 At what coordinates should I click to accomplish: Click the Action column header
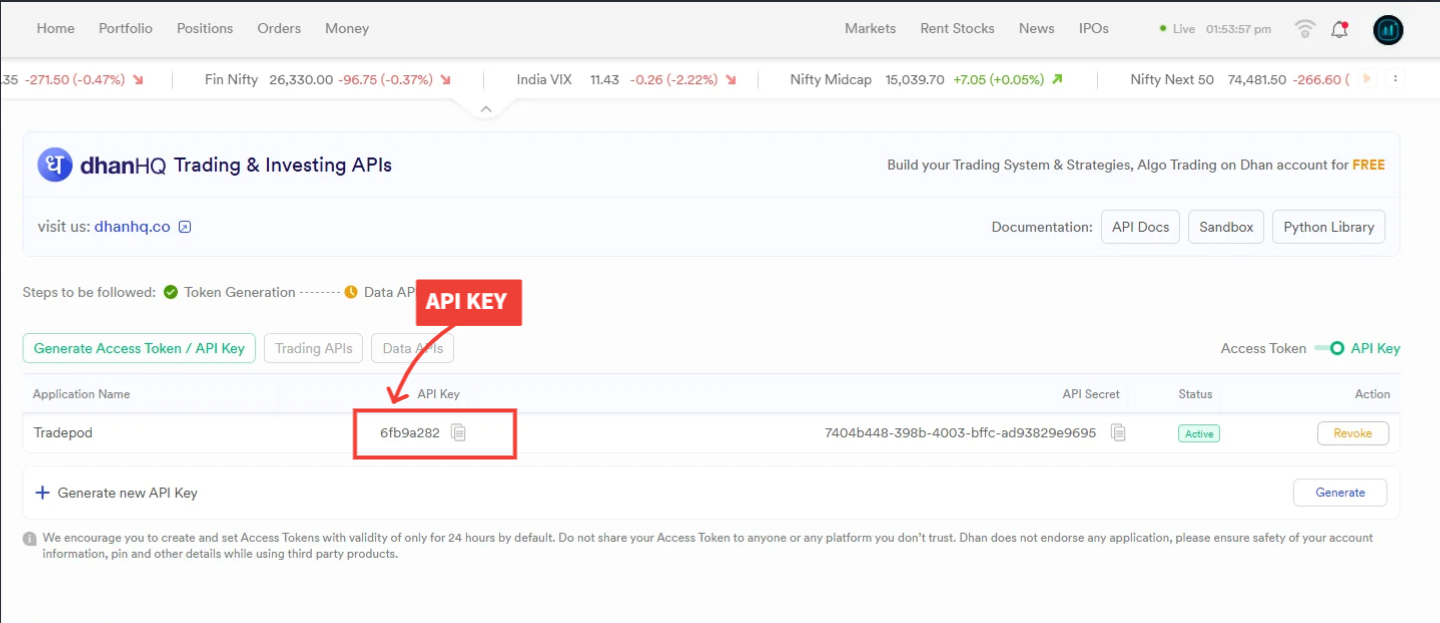[1372, 394]
